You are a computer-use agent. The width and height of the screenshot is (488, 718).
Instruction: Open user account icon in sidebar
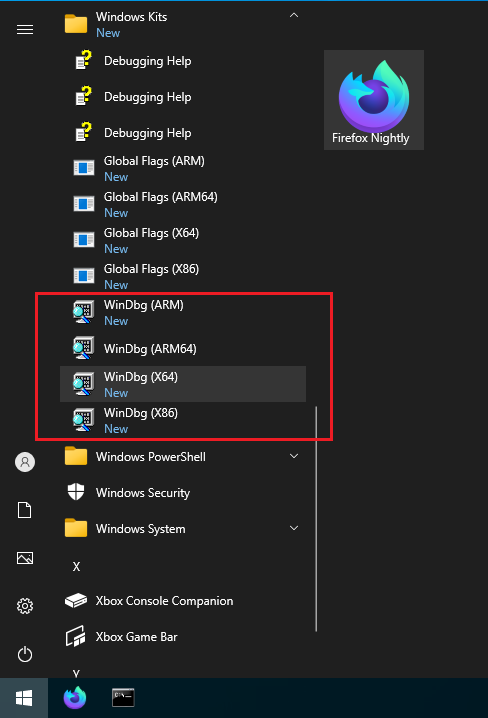(x=25, y=462)
